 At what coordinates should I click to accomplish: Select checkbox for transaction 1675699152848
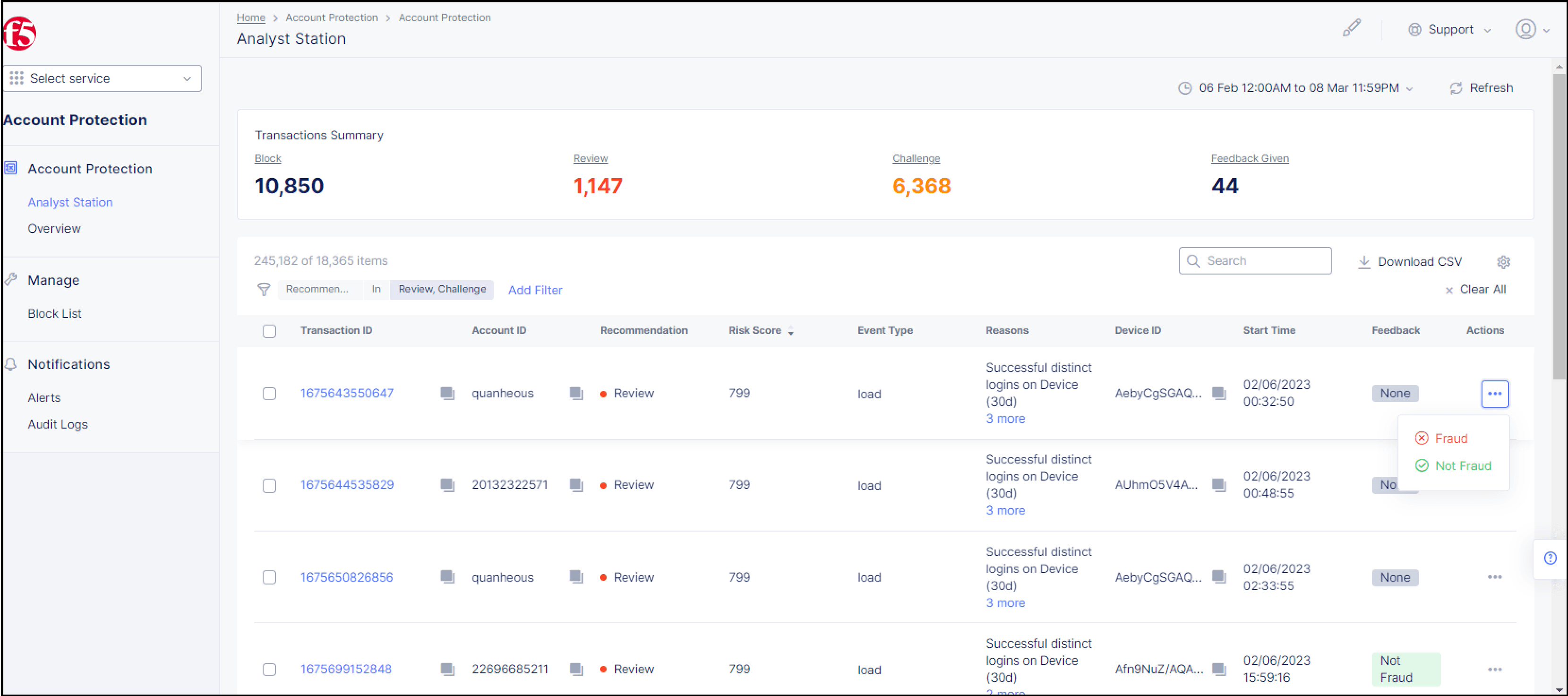tap(269, 669)
